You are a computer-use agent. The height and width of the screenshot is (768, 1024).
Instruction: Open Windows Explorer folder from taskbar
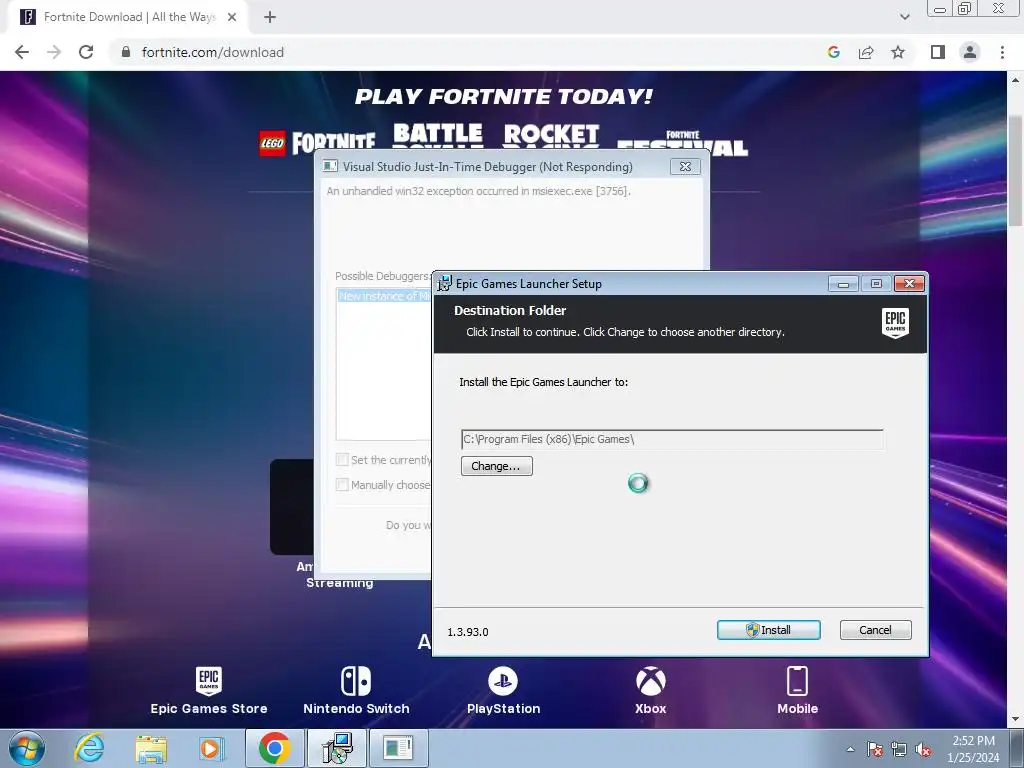[151, 748]
